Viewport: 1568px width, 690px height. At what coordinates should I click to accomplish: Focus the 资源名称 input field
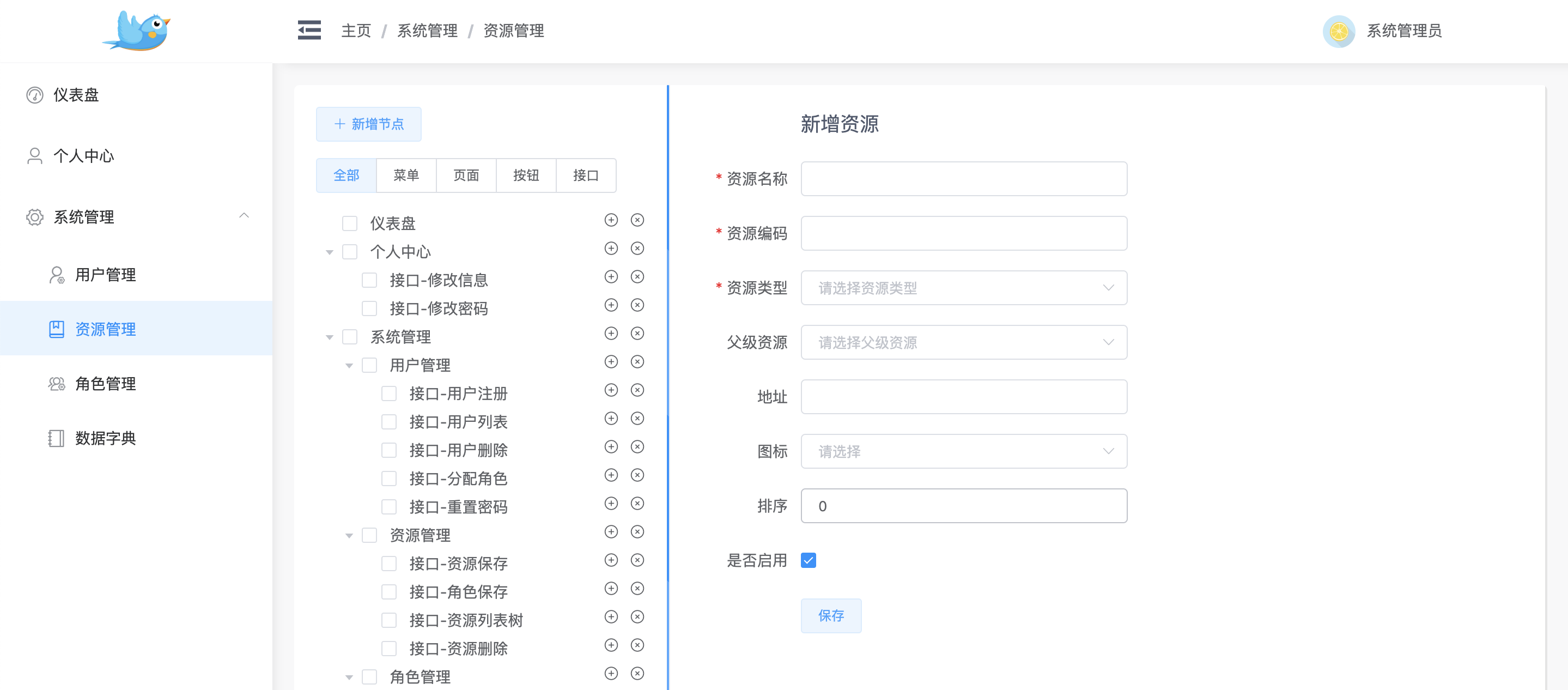click(x=964, y=179)
